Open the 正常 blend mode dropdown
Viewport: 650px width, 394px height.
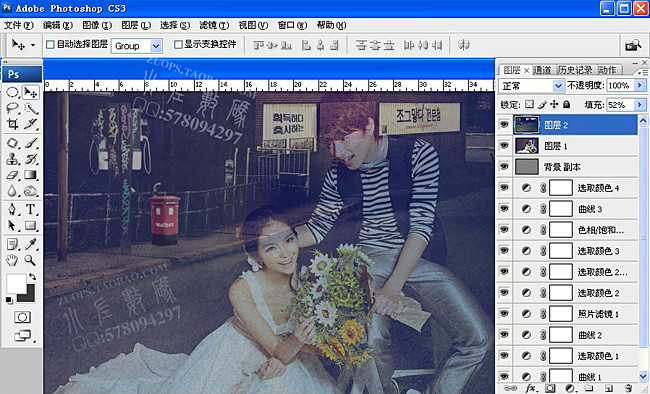558,86
